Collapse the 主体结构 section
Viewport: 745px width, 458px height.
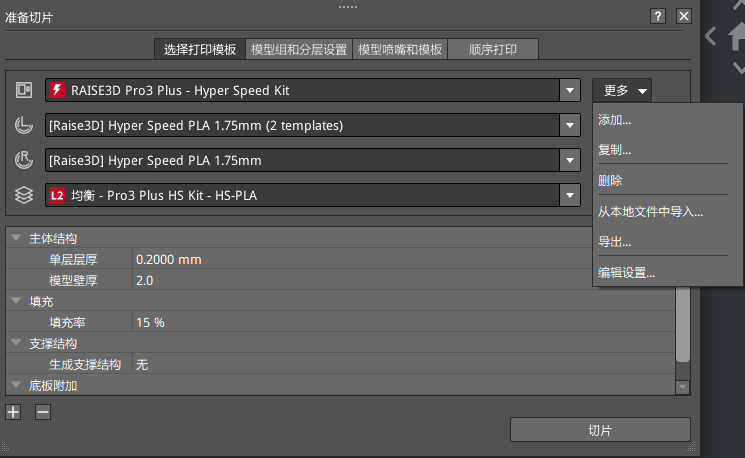pos(16,238)
